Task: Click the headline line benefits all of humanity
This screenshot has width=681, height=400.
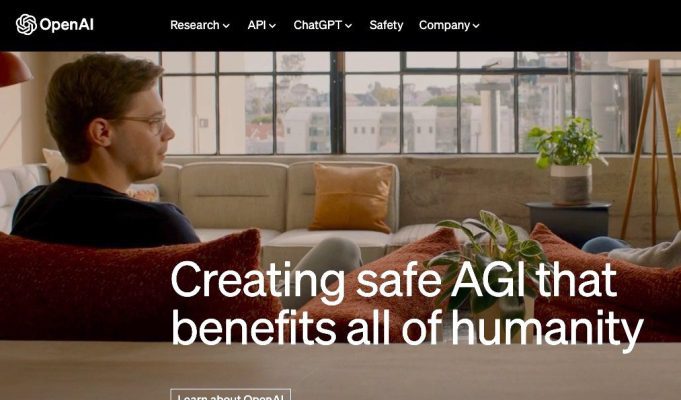Action: (407, 327)
